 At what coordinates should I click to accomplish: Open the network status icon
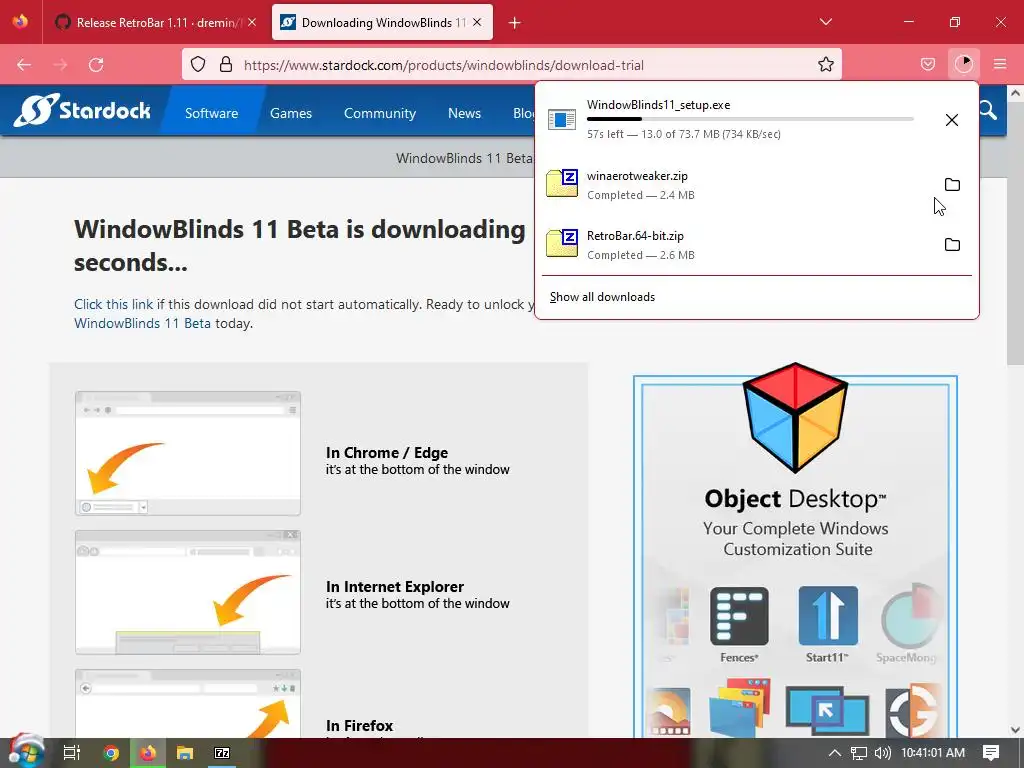859,753
